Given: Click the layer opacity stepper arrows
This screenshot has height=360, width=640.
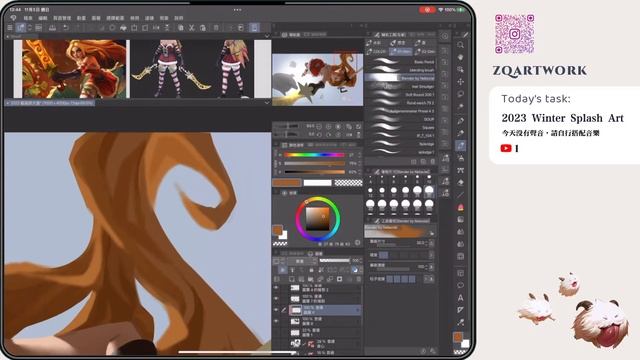Looking at the screenshot, I should click(360, 260).
